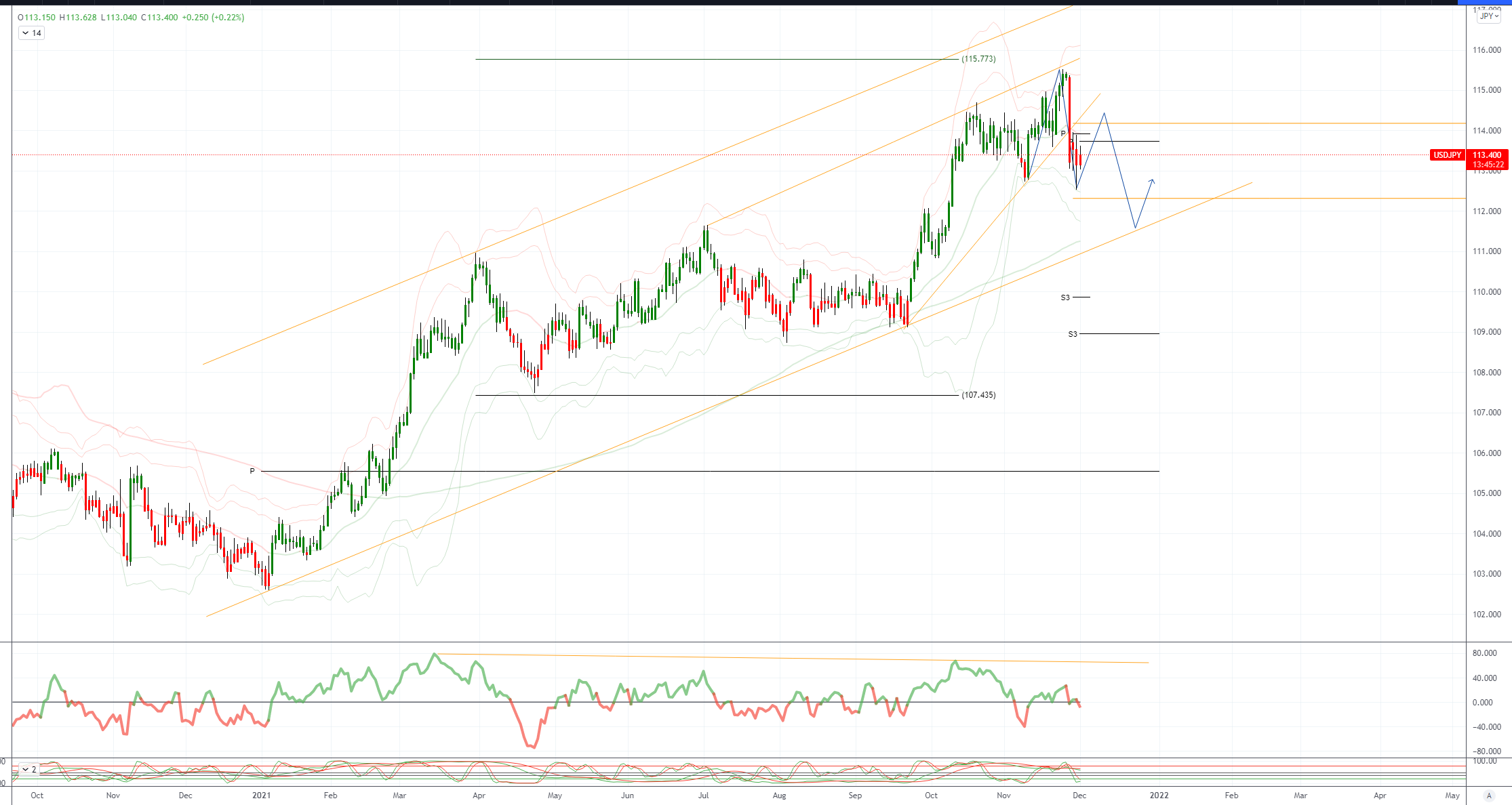The height and width of the screenshot is (805, 1512).
Task: Click the lower S3 pivot label
Action: tap(1073, 334)
